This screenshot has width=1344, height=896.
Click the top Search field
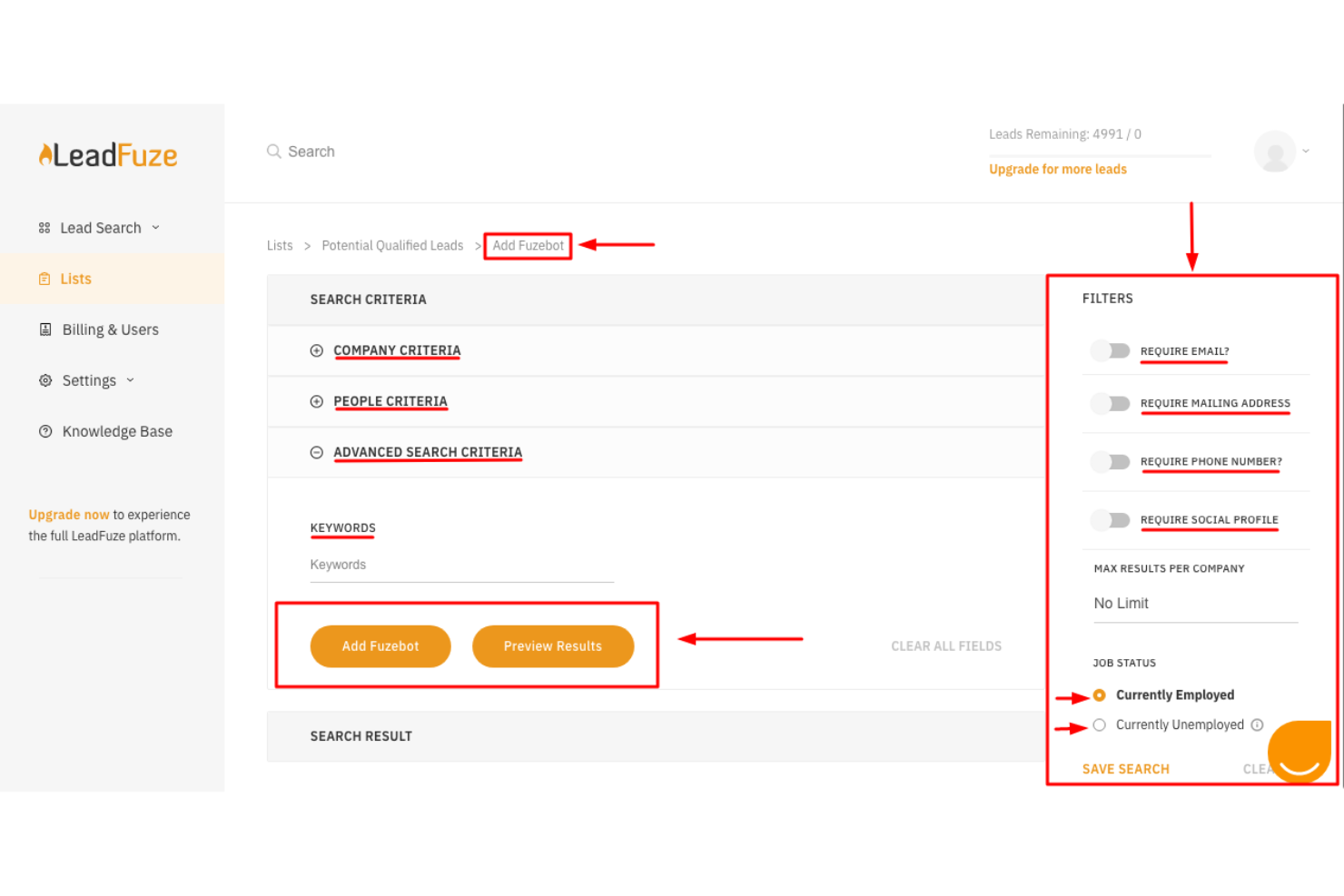[x=311, y=152]
